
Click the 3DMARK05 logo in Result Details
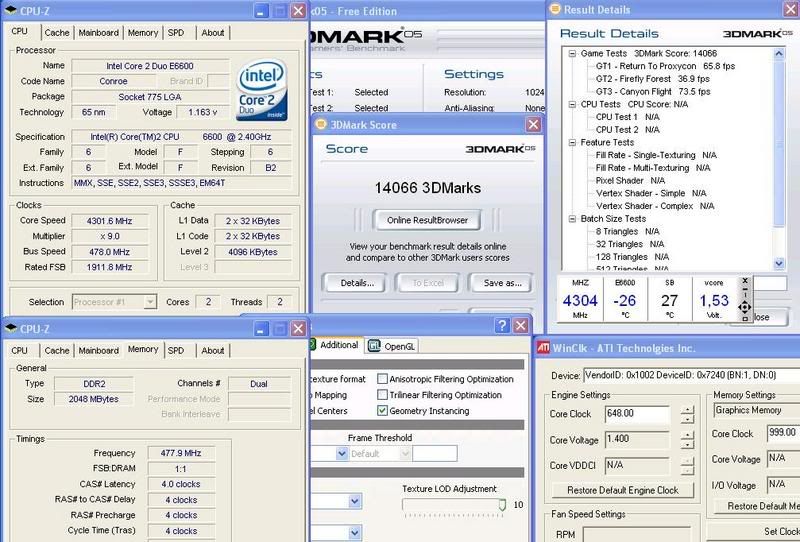[x=757, y=34]
